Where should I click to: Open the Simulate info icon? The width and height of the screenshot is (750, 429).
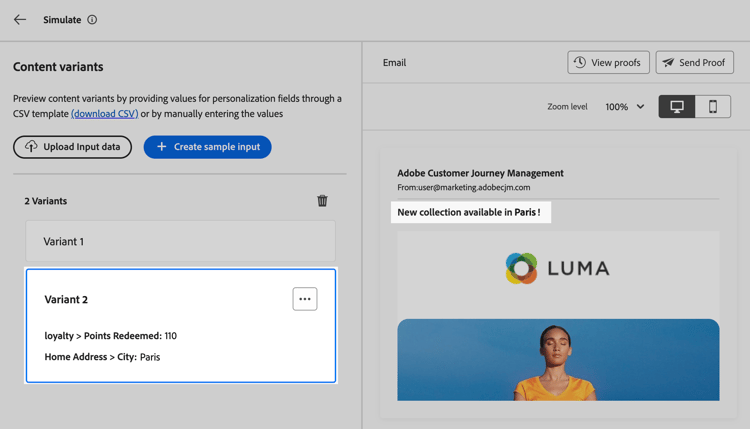pyautogui.click(x=92, y=19)
